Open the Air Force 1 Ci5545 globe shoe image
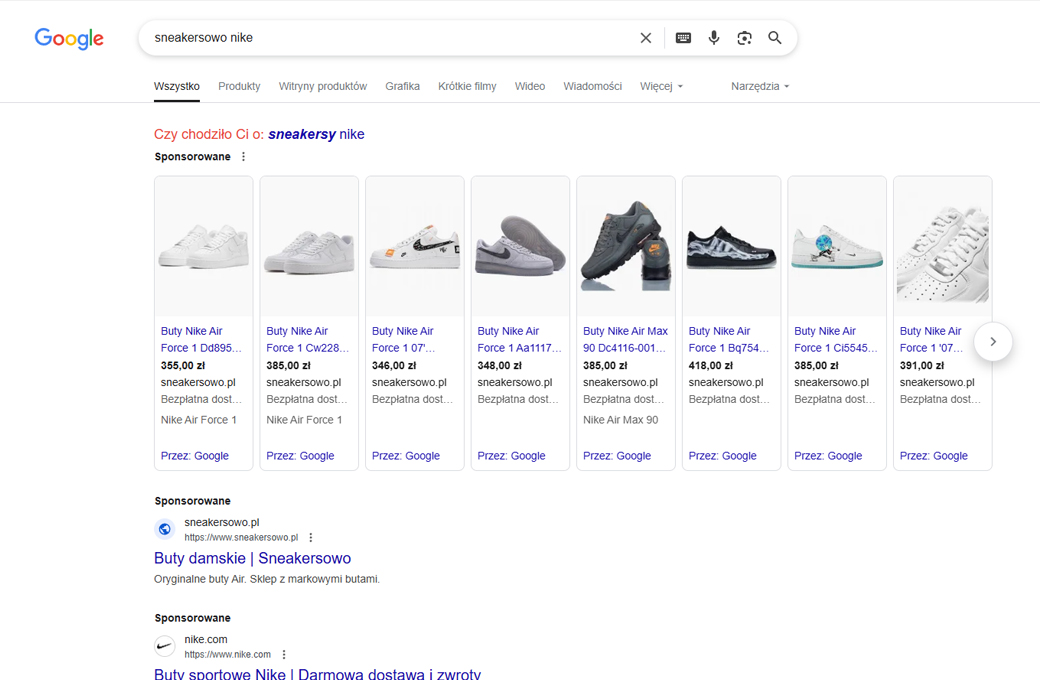This screenshot has width=1040, height=680. pos(837,246)
